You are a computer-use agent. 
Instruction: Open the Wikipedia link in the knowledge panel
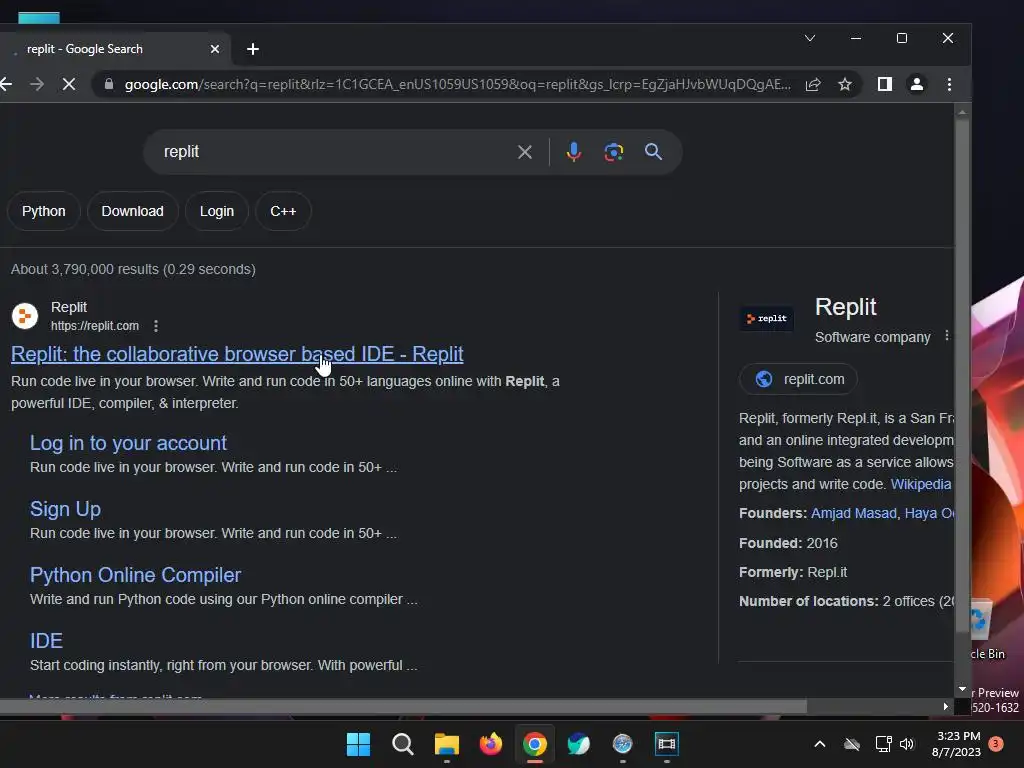(921, 484)
